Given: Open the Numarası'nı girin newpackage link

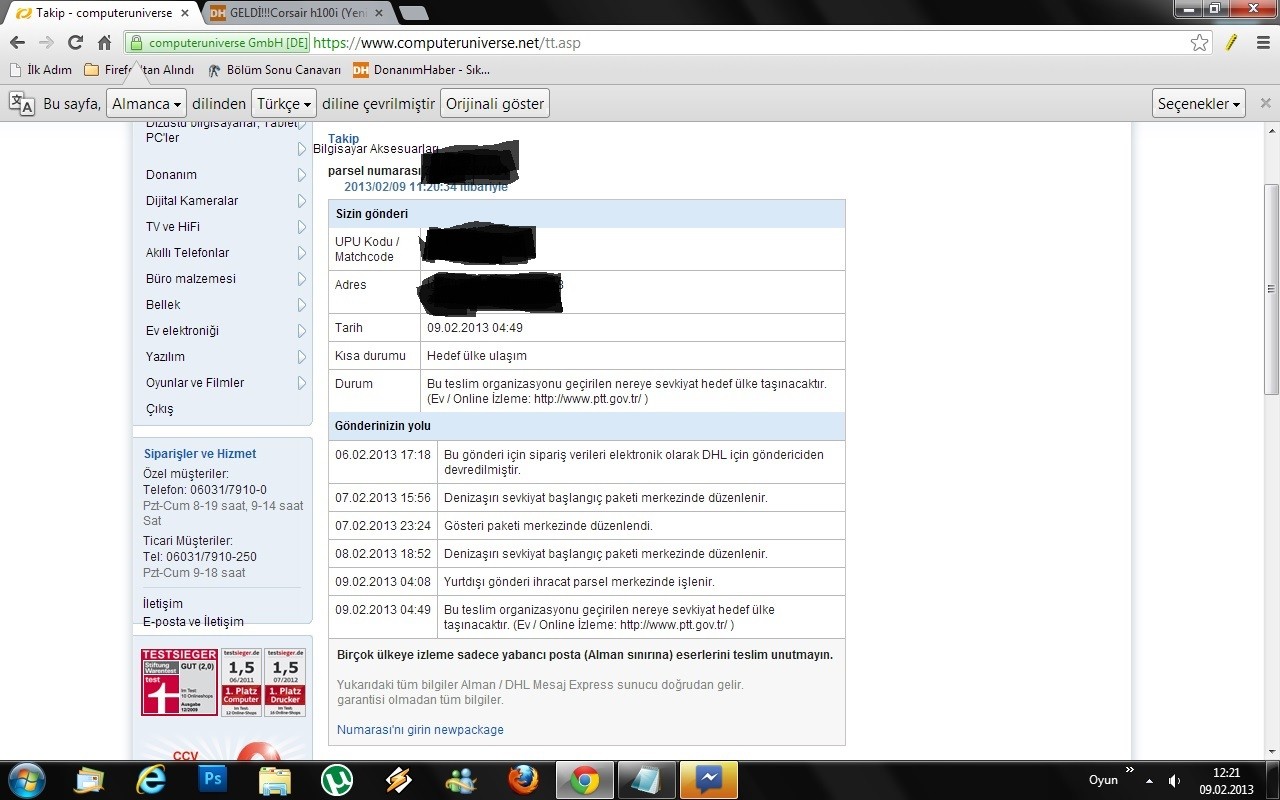Looking at the screenshot, I should 420,730.
